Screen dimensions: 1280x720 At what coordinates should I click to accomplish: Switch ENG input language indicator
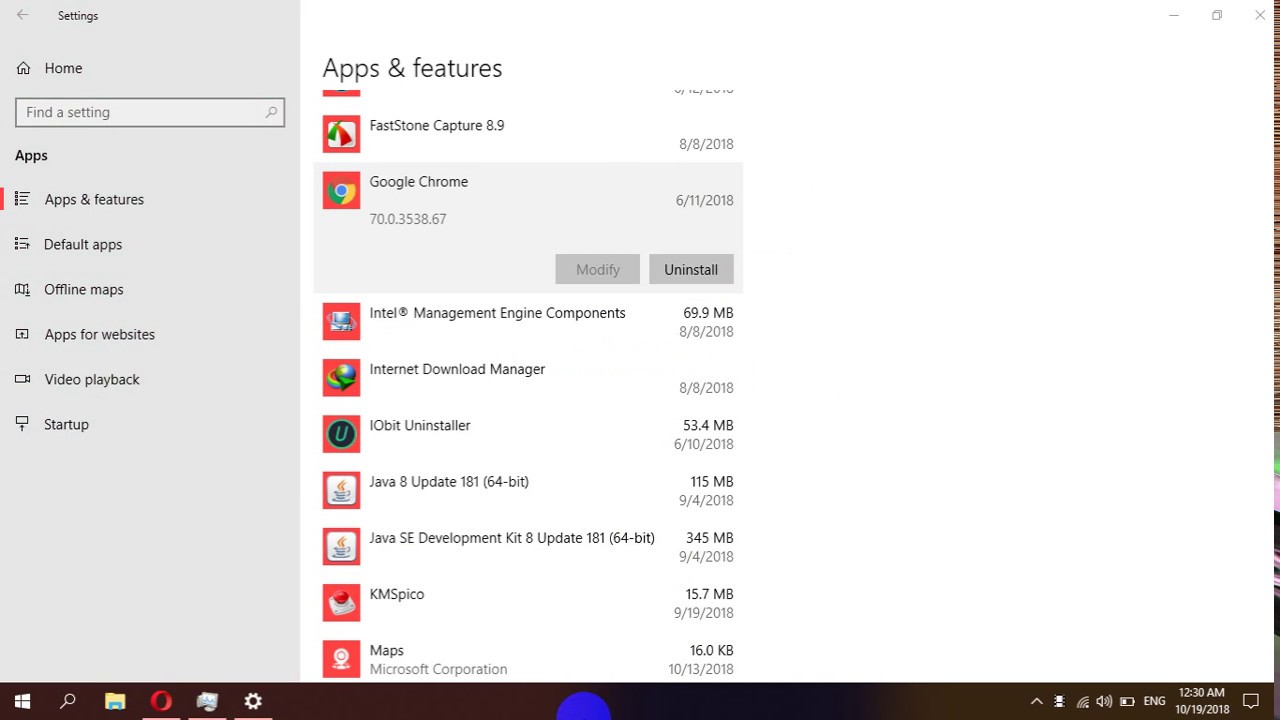[1154, 702]
